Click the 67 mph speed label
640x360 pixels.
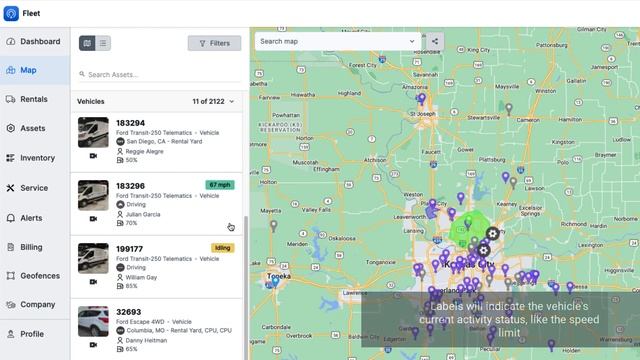220,185
